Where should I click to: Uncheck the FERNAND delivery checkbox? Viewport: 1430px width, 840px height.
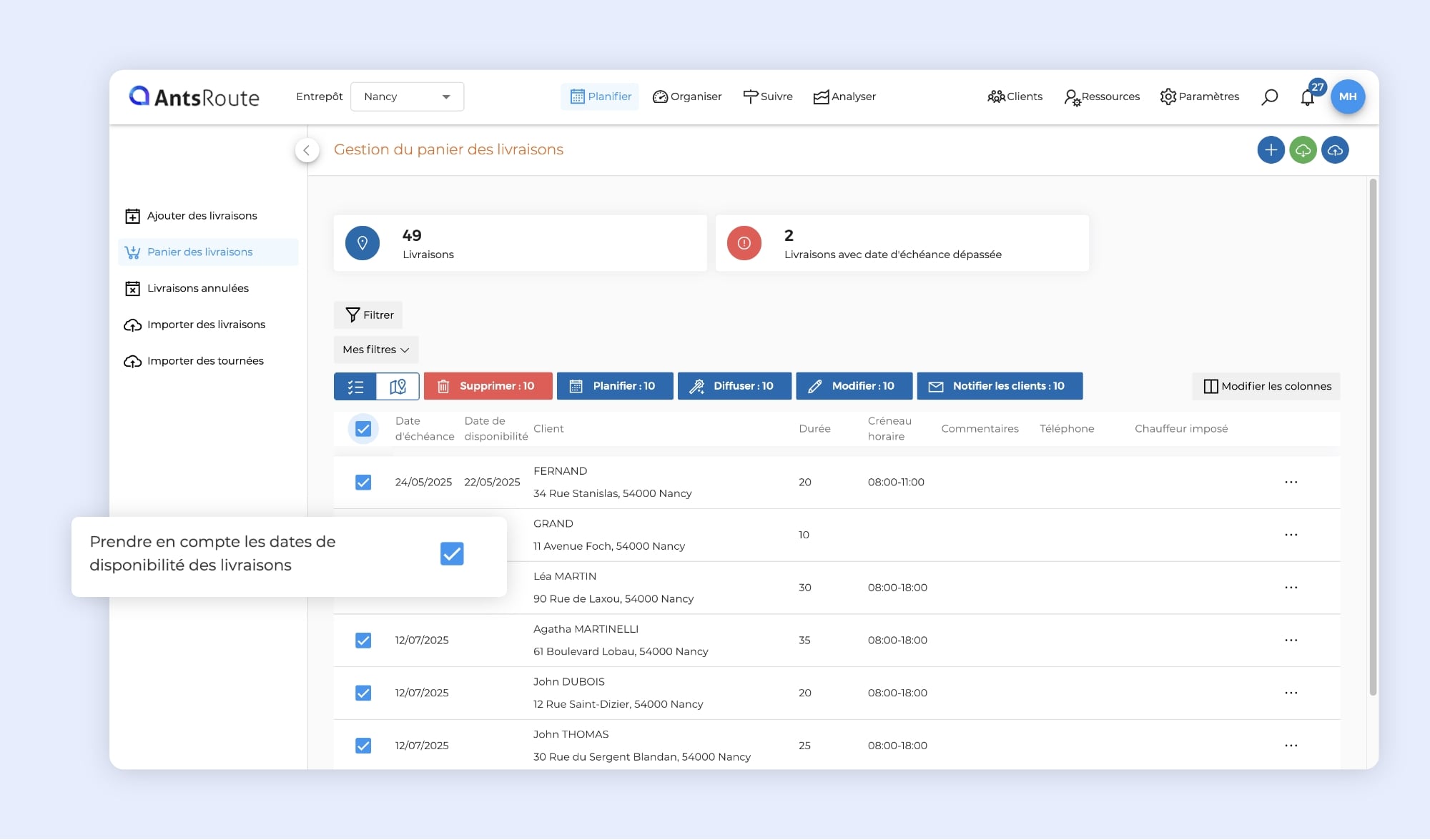[x=363, y=483]
